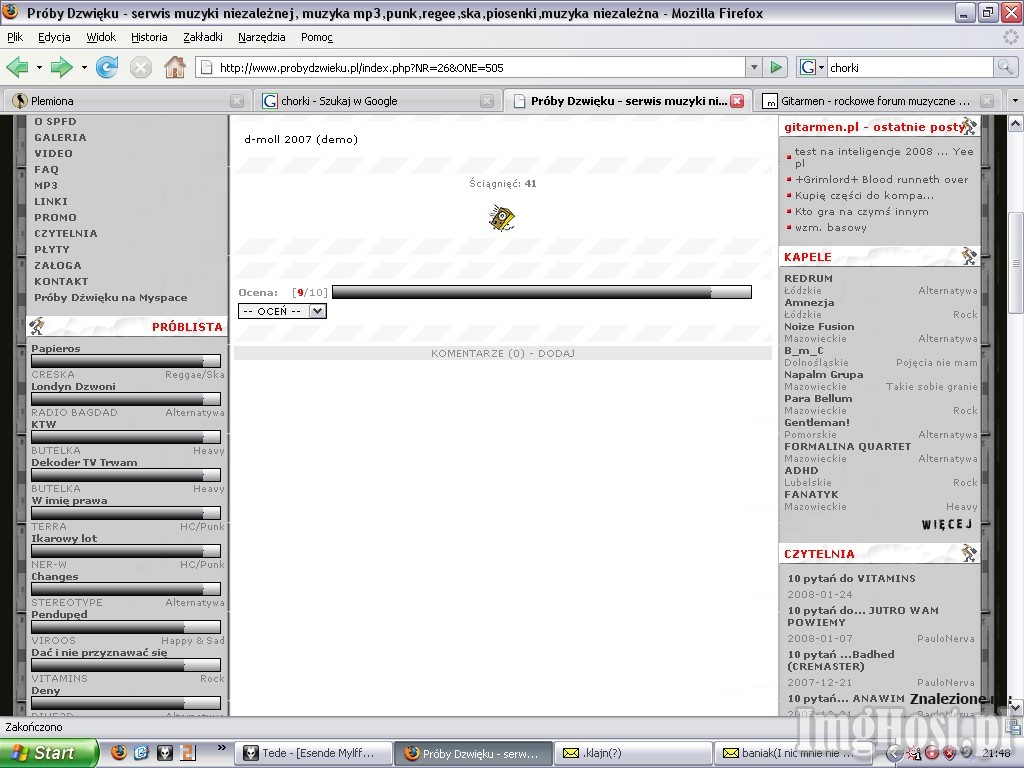This screenshot has height=768, width=1024.
Task: Close the chorki Google tab
Action: (x=487, y=101)
